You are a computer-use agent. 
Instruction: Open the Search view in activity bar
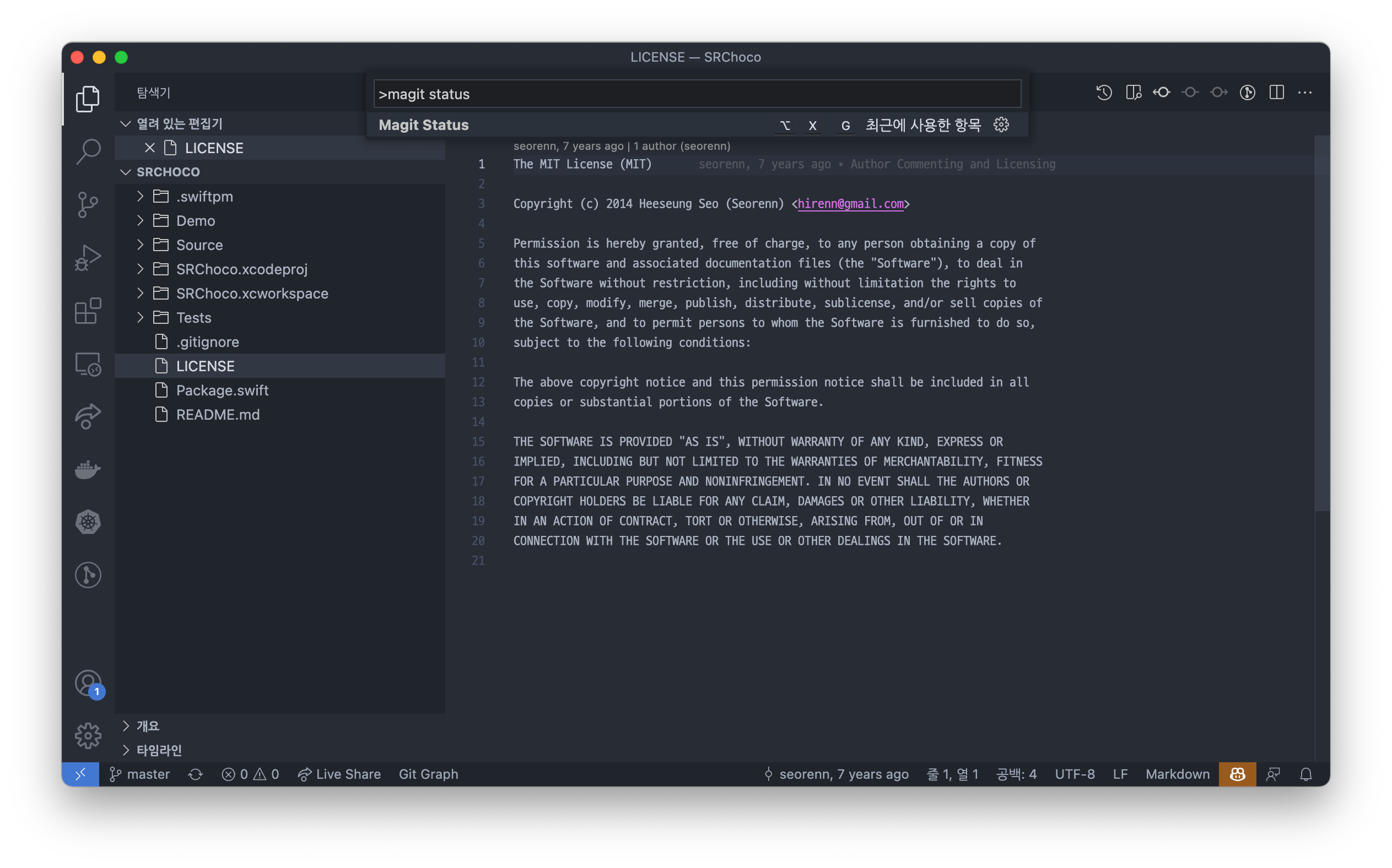click(x=87, y=151)
